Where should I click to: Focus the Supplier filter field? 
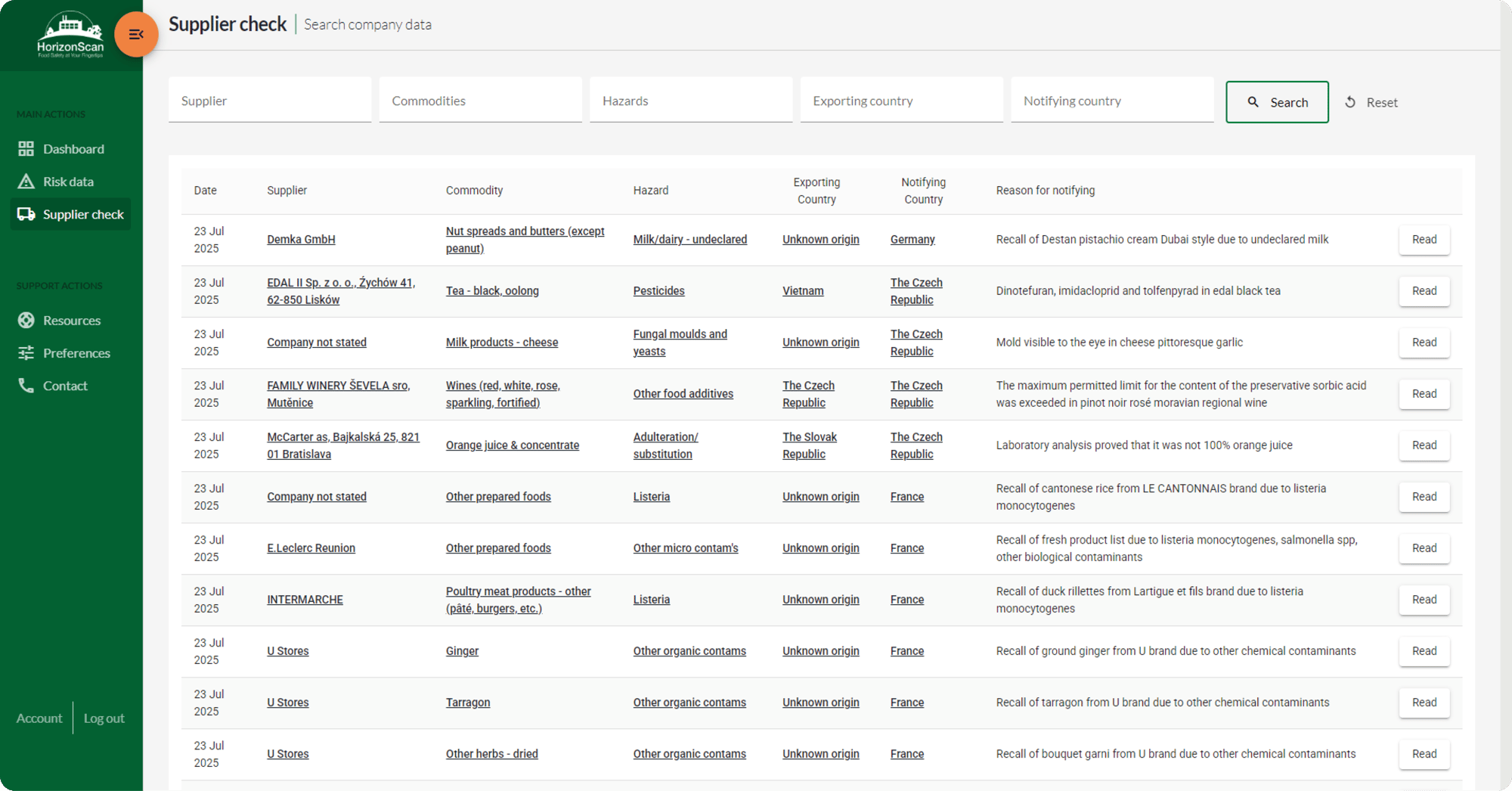pyautogui.click(x=270, y=100)
